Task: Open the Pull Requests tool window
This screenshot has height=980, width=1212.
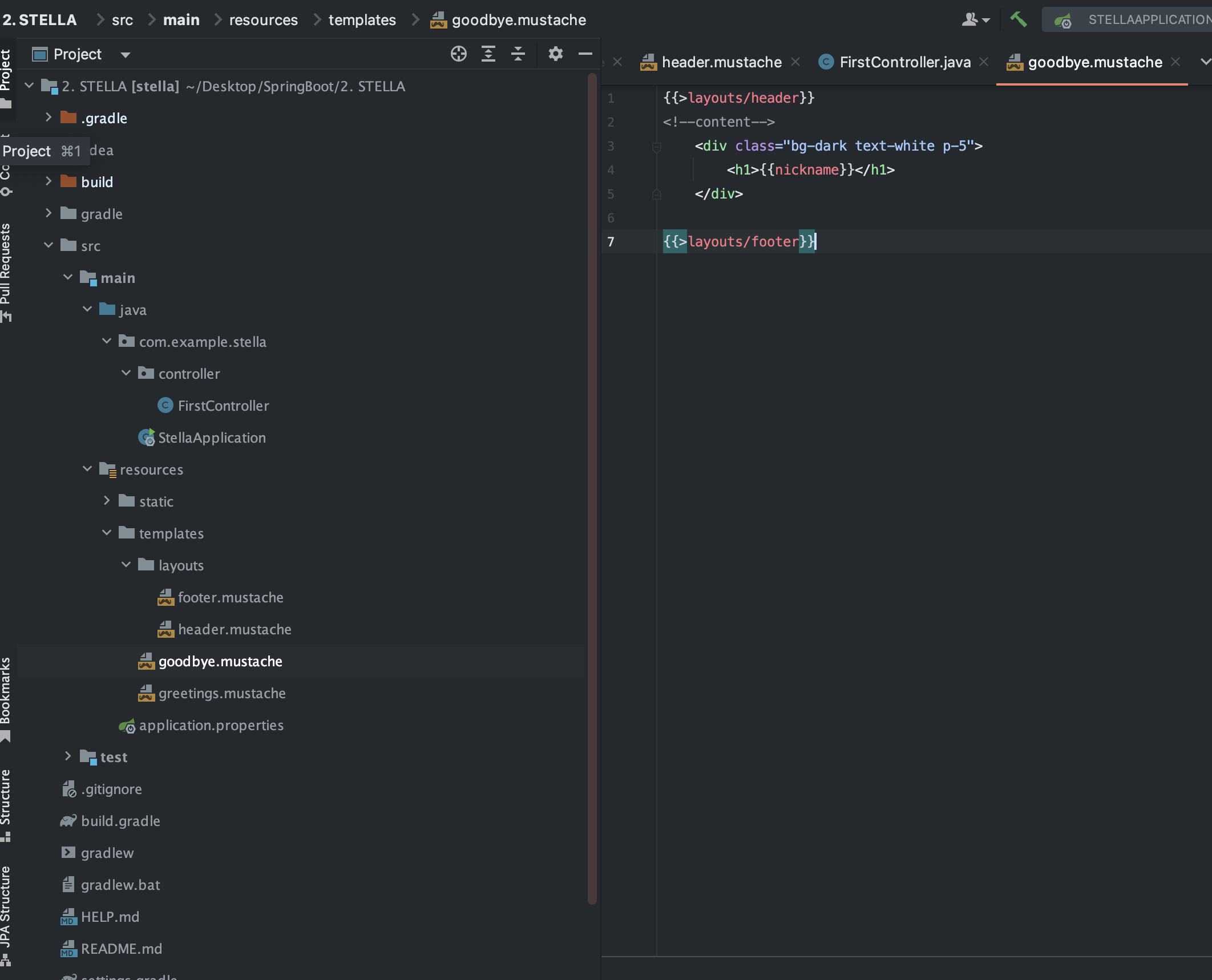Action: tap(6, 272)
